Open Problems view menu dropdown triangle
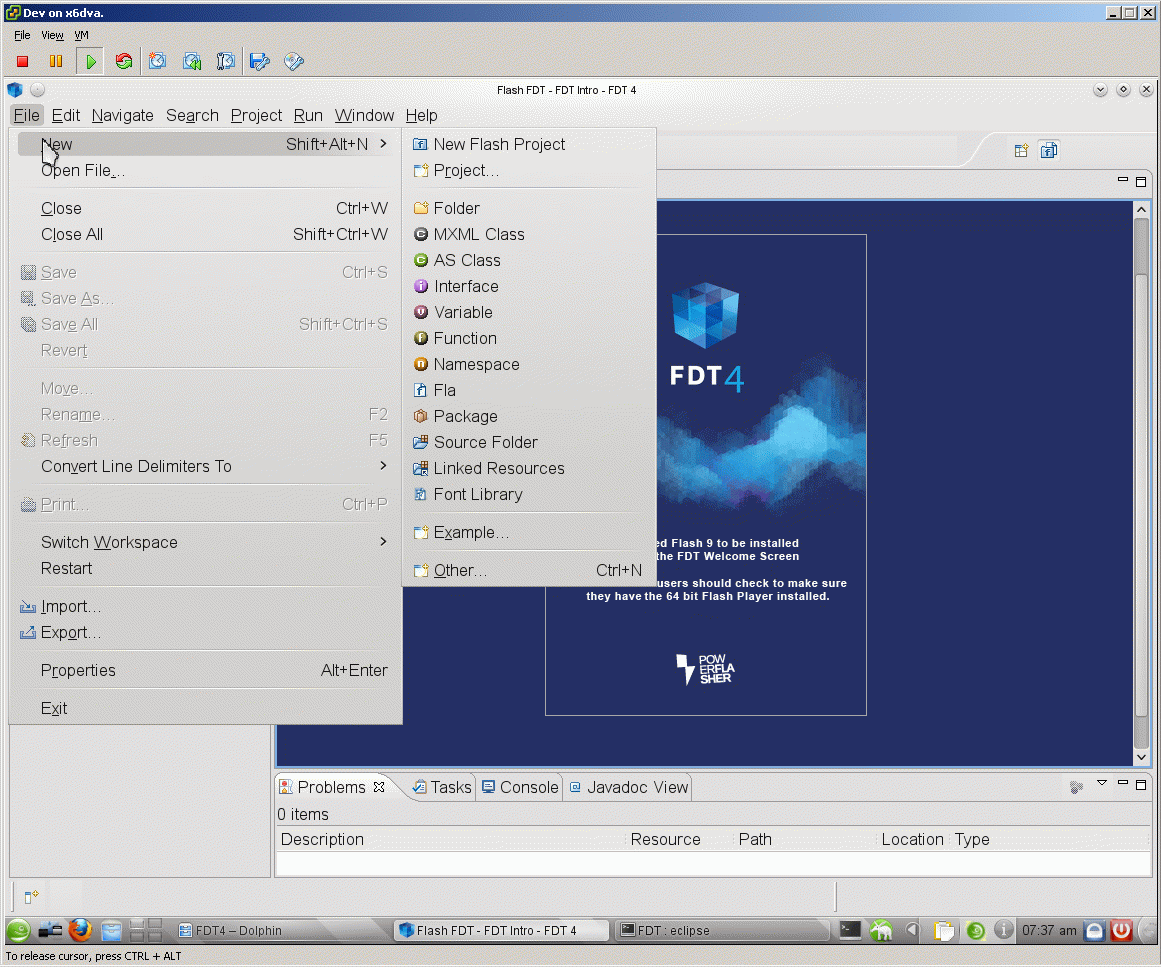 (x=1101, y=783)
